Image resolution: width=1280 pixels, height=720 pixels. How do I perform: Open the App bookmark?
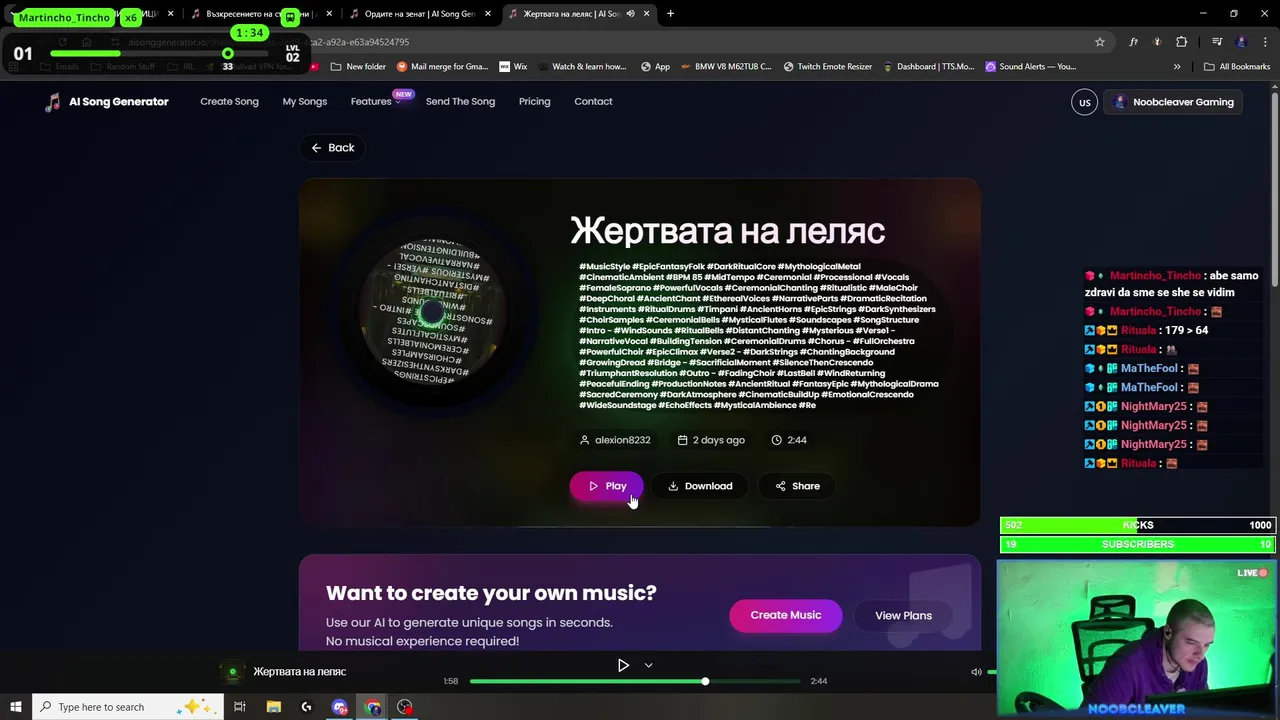pyautogui.click(x=656, y=67)
